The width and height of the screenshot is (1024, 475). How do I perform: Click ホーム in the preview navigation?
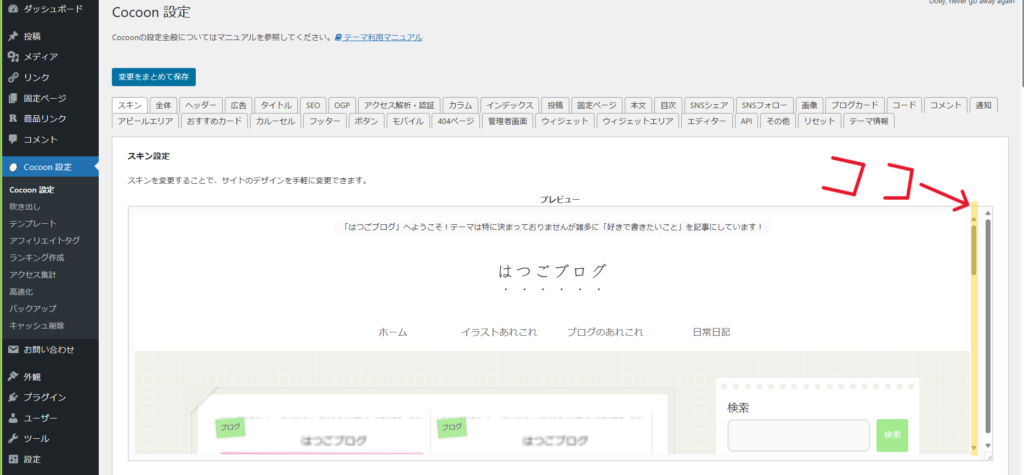point(392,332)
